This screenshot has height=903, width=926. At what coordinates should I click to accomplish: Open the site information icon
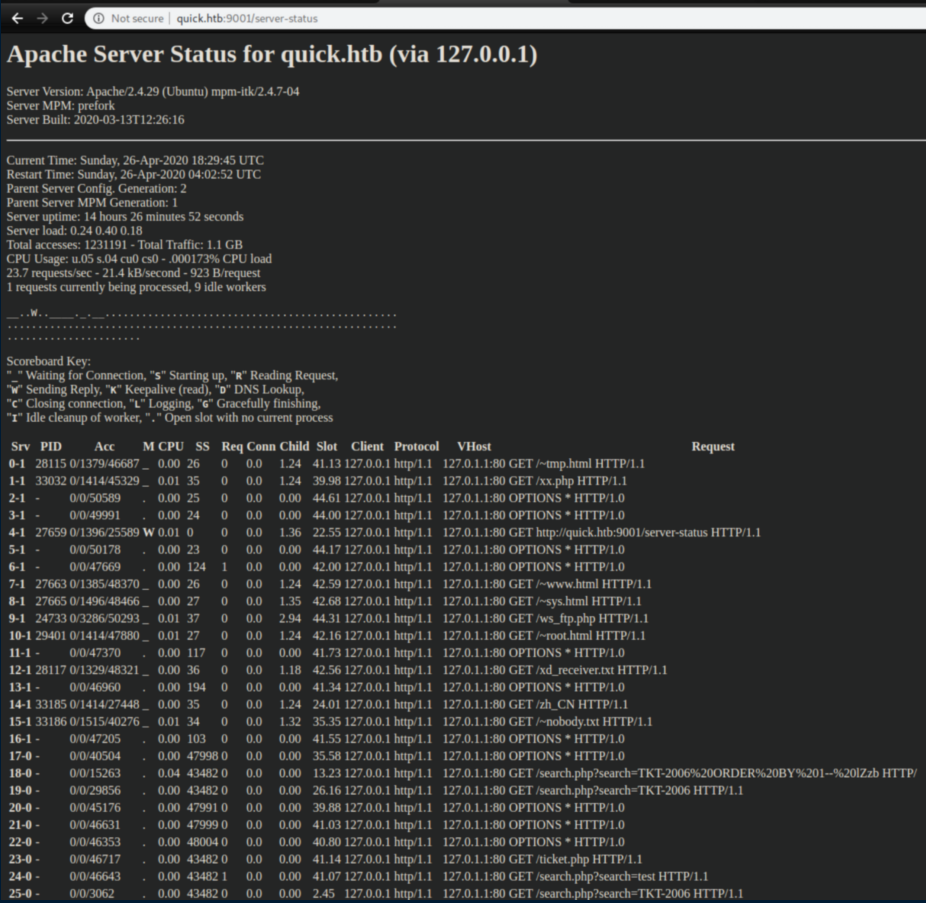(97, 18)
